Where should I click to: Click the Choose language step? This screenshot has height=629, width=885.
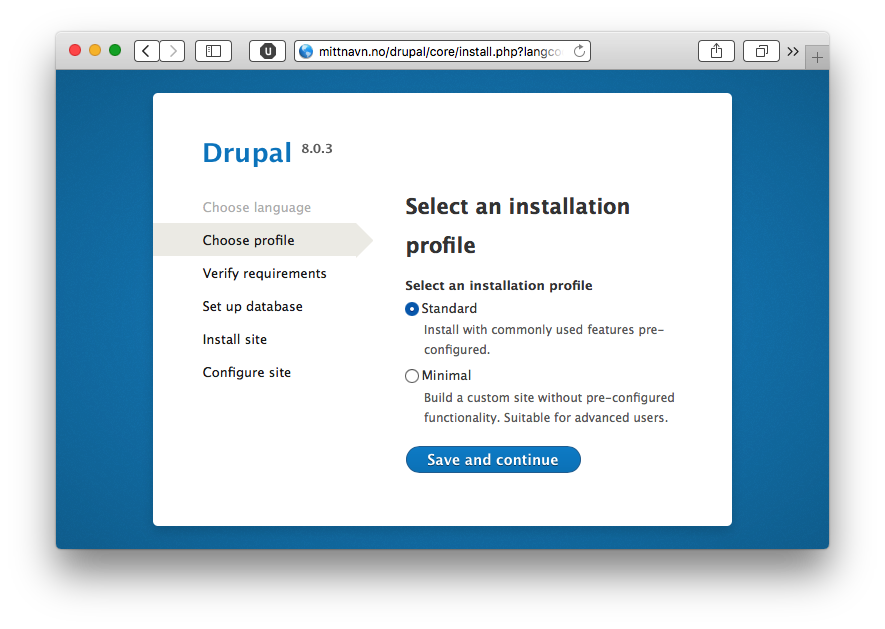point(257,207)
